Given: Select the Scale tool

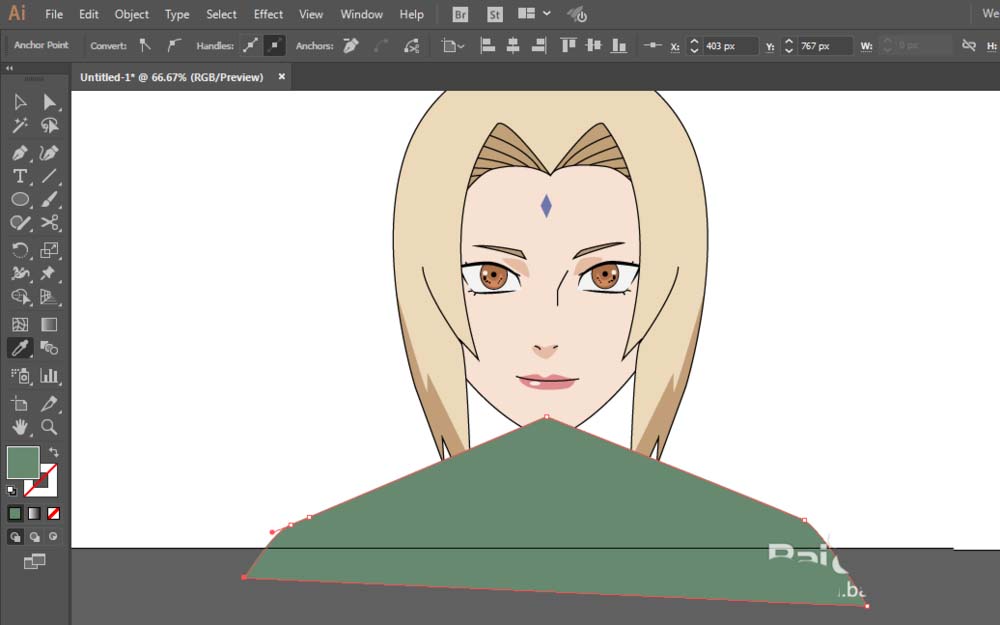Looking at the screenshot, I should [x=49, y=250].
